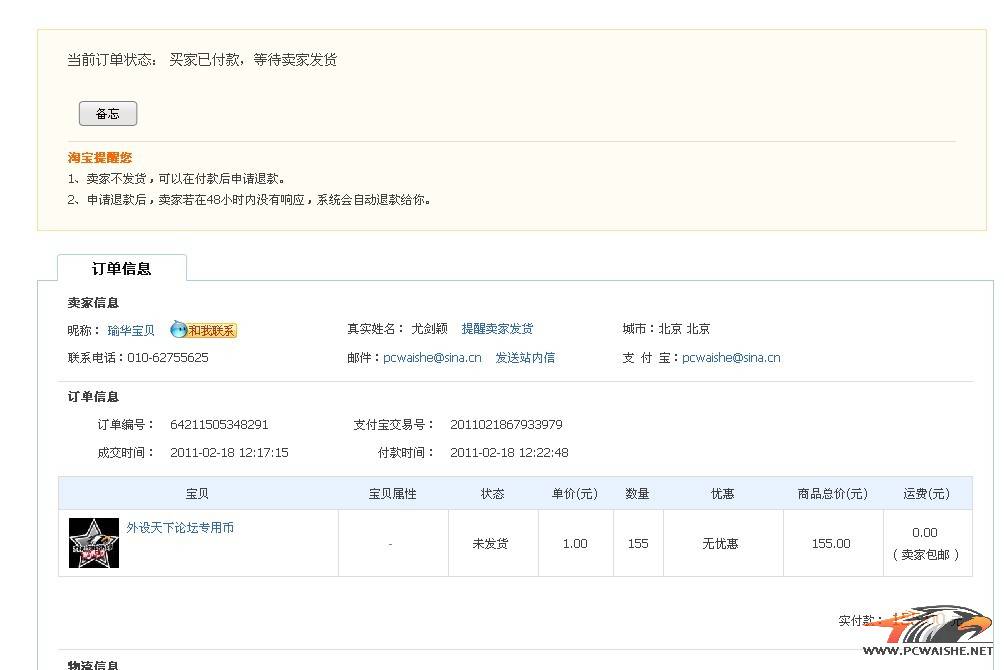Click the 商品总价(元) column header
Viewport: 1004px width, 670px height.
click(x=832, y=494)
